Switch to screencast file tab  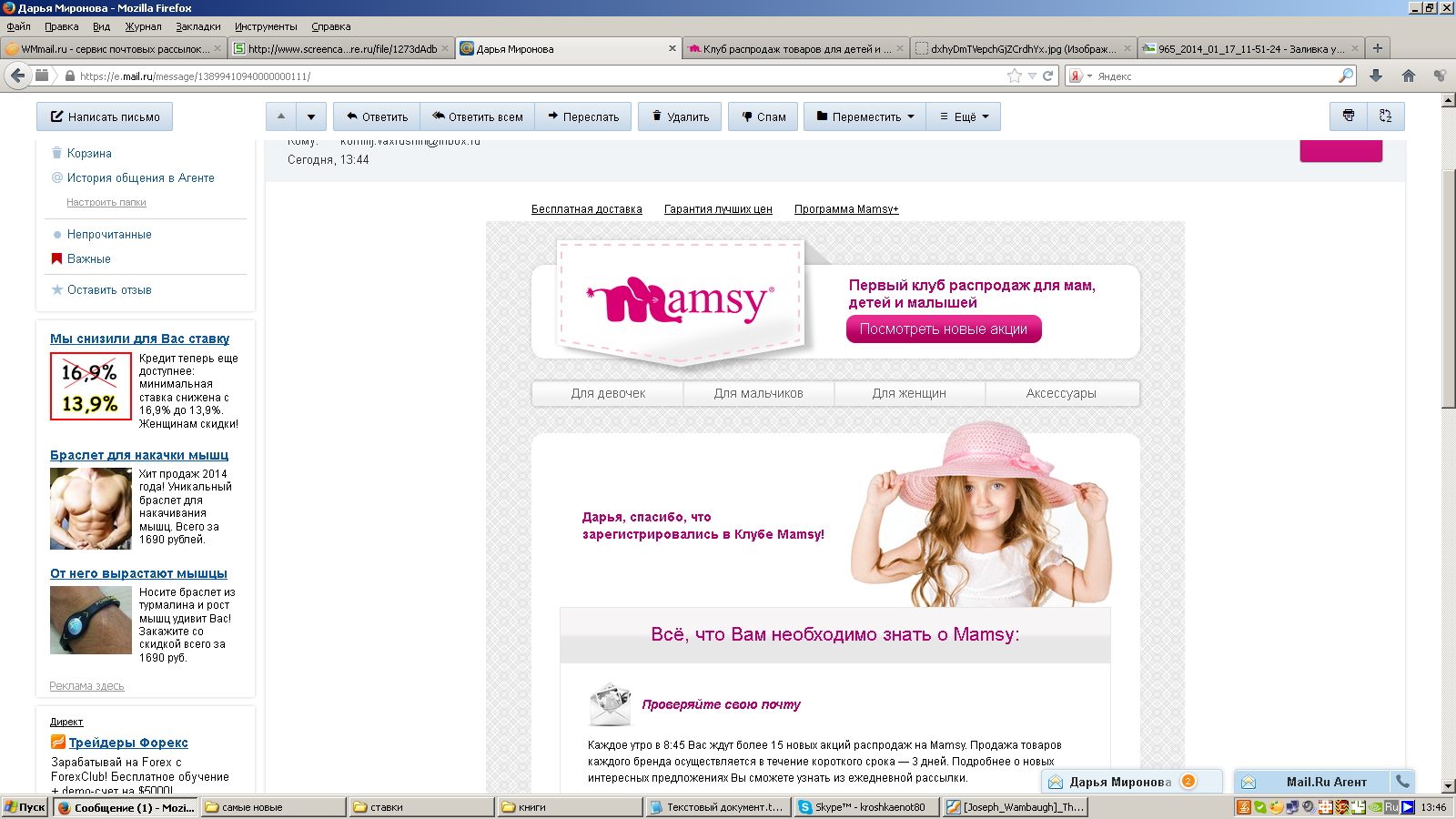tap(341, 49)
